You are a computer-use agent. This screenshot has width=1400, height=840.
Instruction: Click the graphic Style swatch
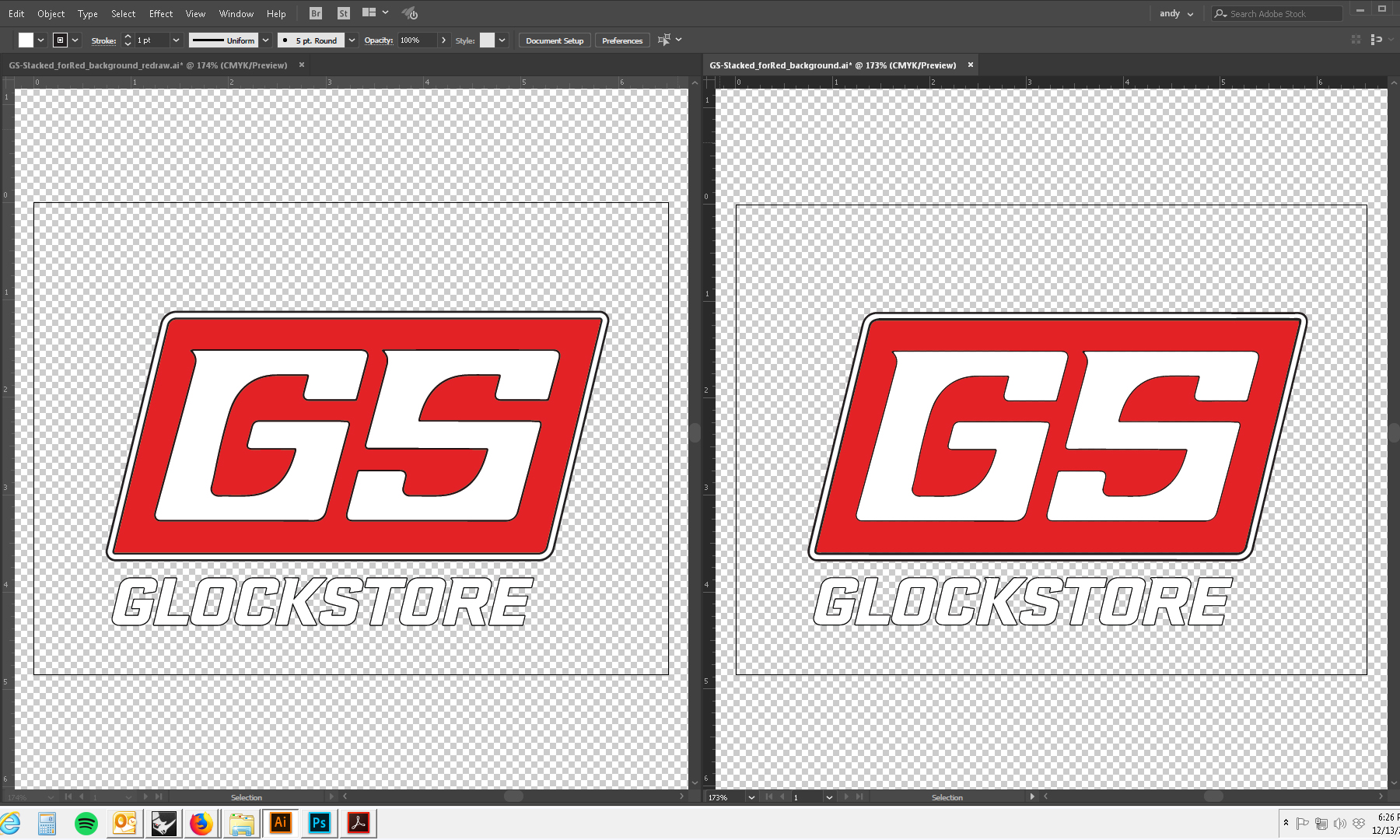coord(487,40)
